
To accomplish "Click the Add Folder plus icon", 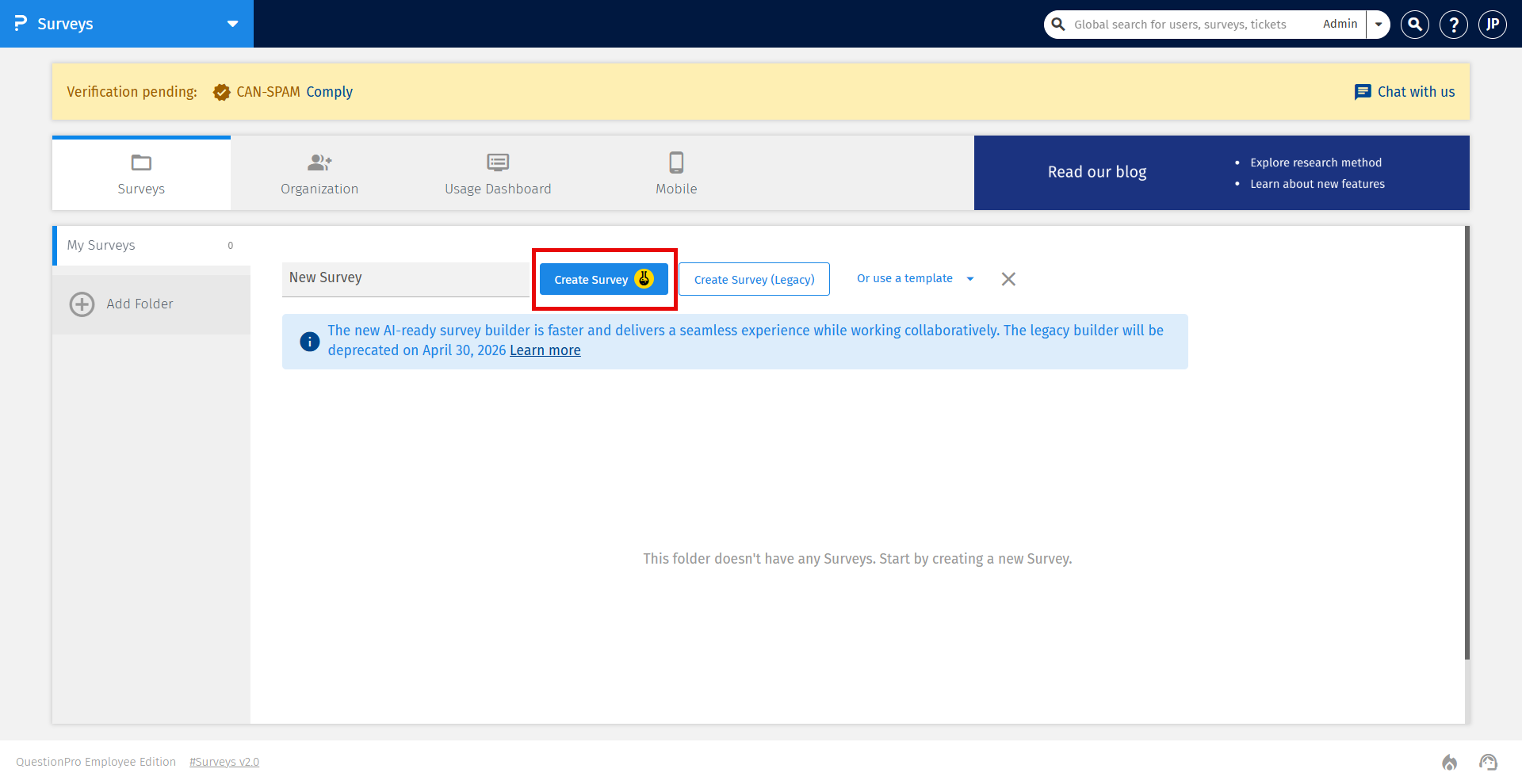I will [82, 304].
